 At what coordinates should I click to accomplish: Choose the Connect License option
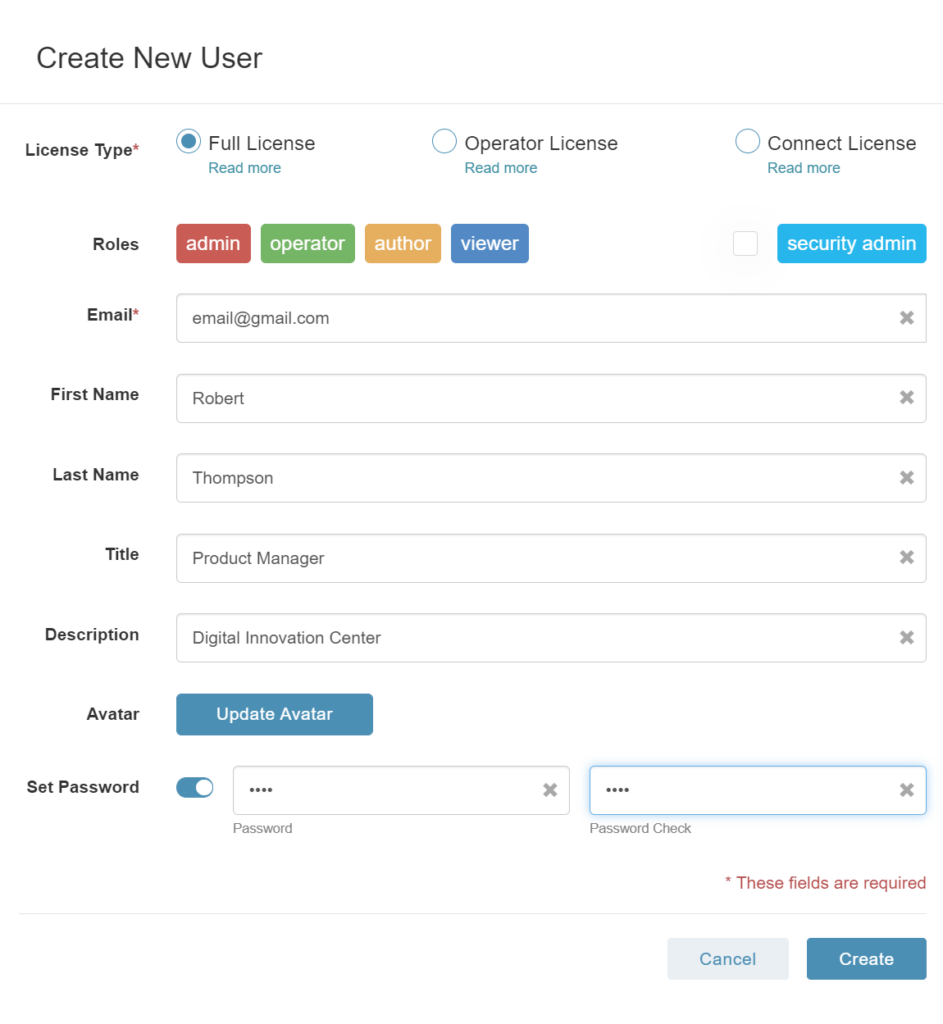(x=747, y=142)
